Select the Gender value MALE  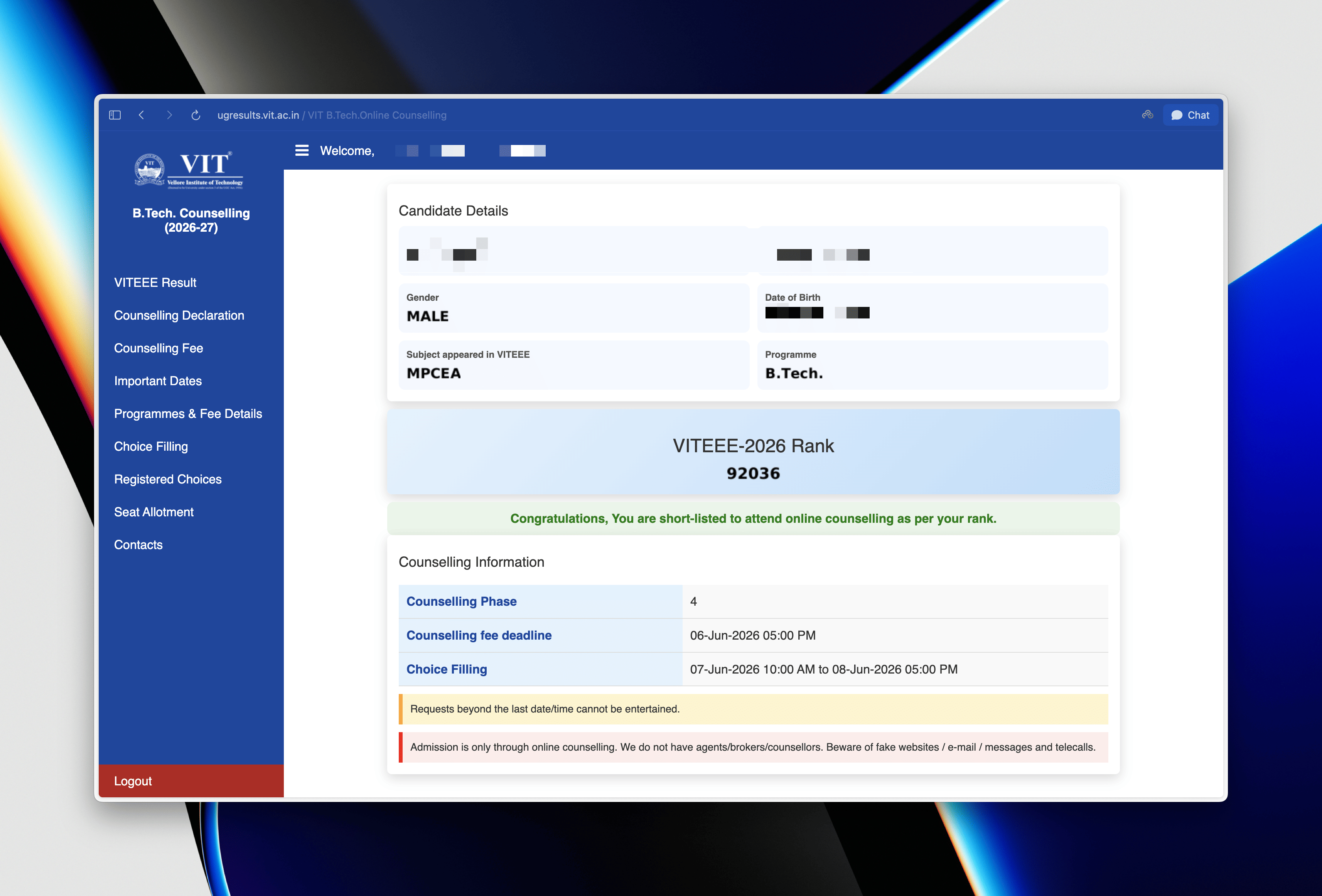click(428, 316)
